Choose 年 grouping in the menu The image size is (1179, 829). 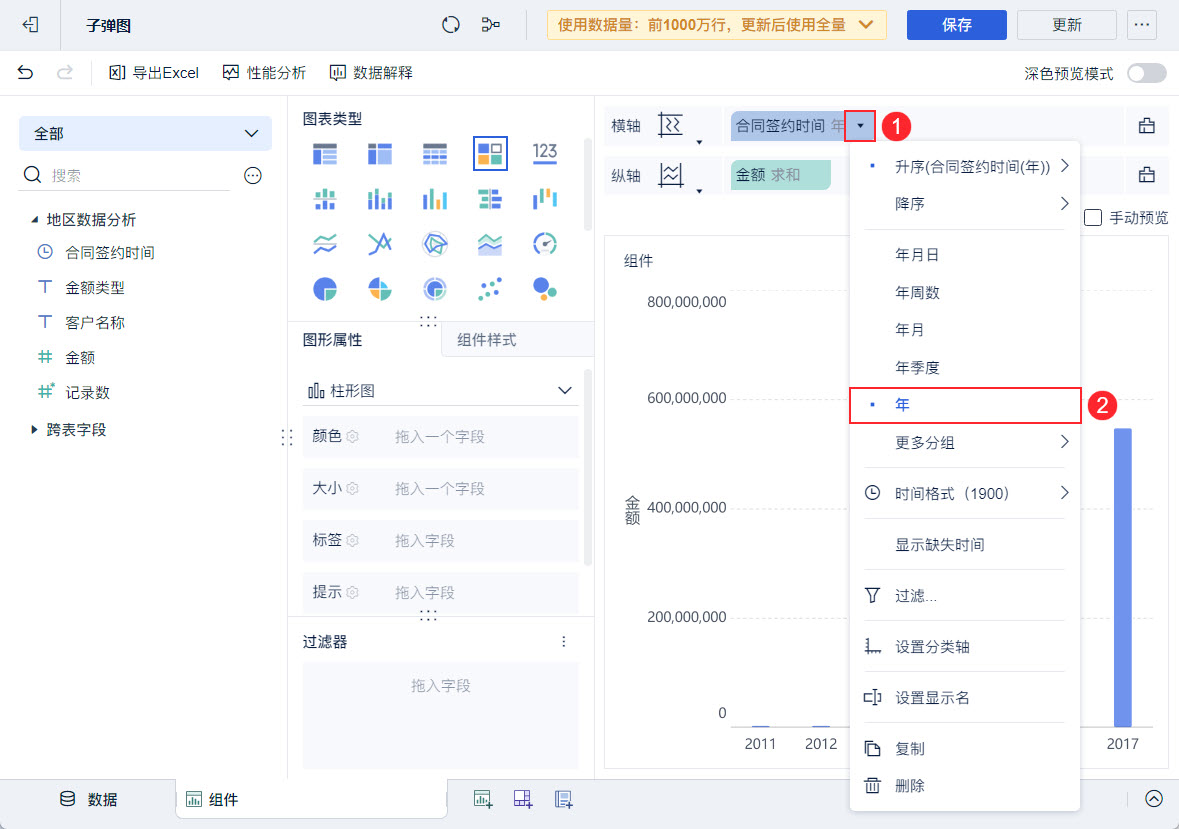click(965, 405)
